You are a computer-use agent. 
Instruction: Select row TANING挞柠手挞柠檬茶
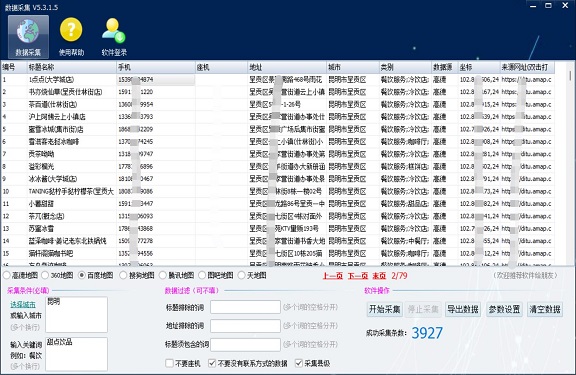click(x=278, y=191)
